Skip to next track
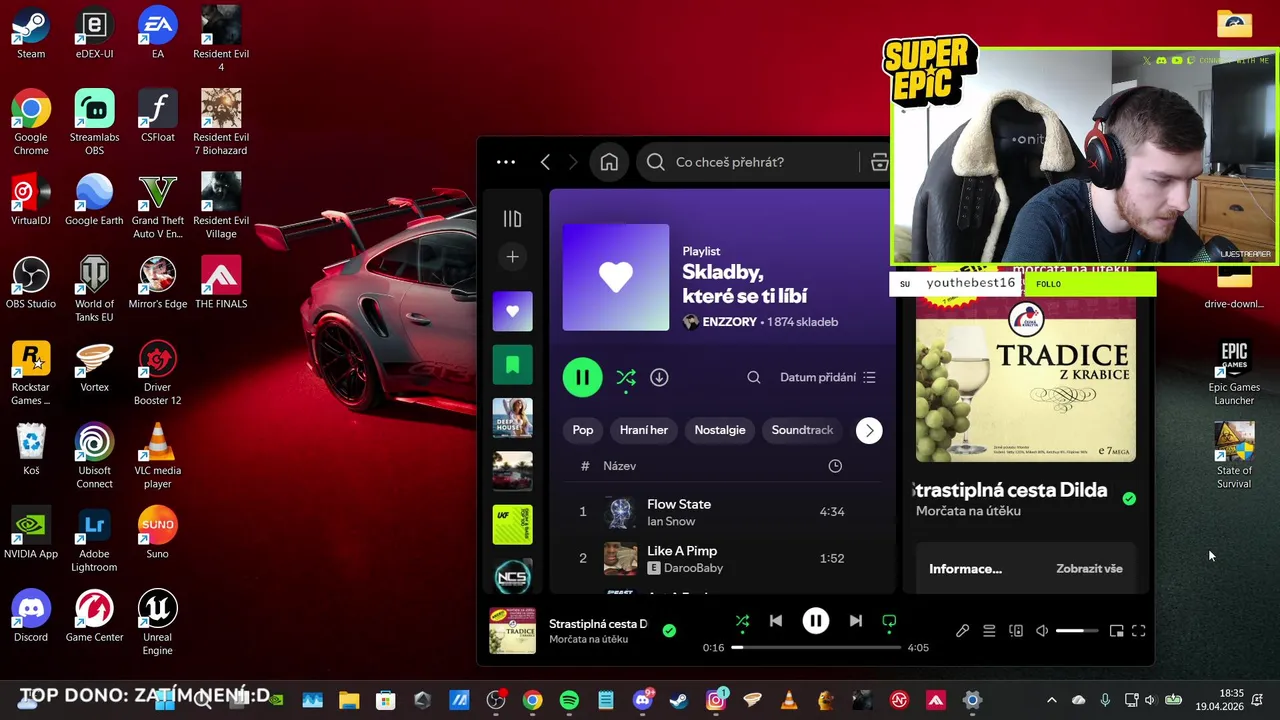Image resolution: width=1280 pixels, height=720 pixels. (856, 621)
